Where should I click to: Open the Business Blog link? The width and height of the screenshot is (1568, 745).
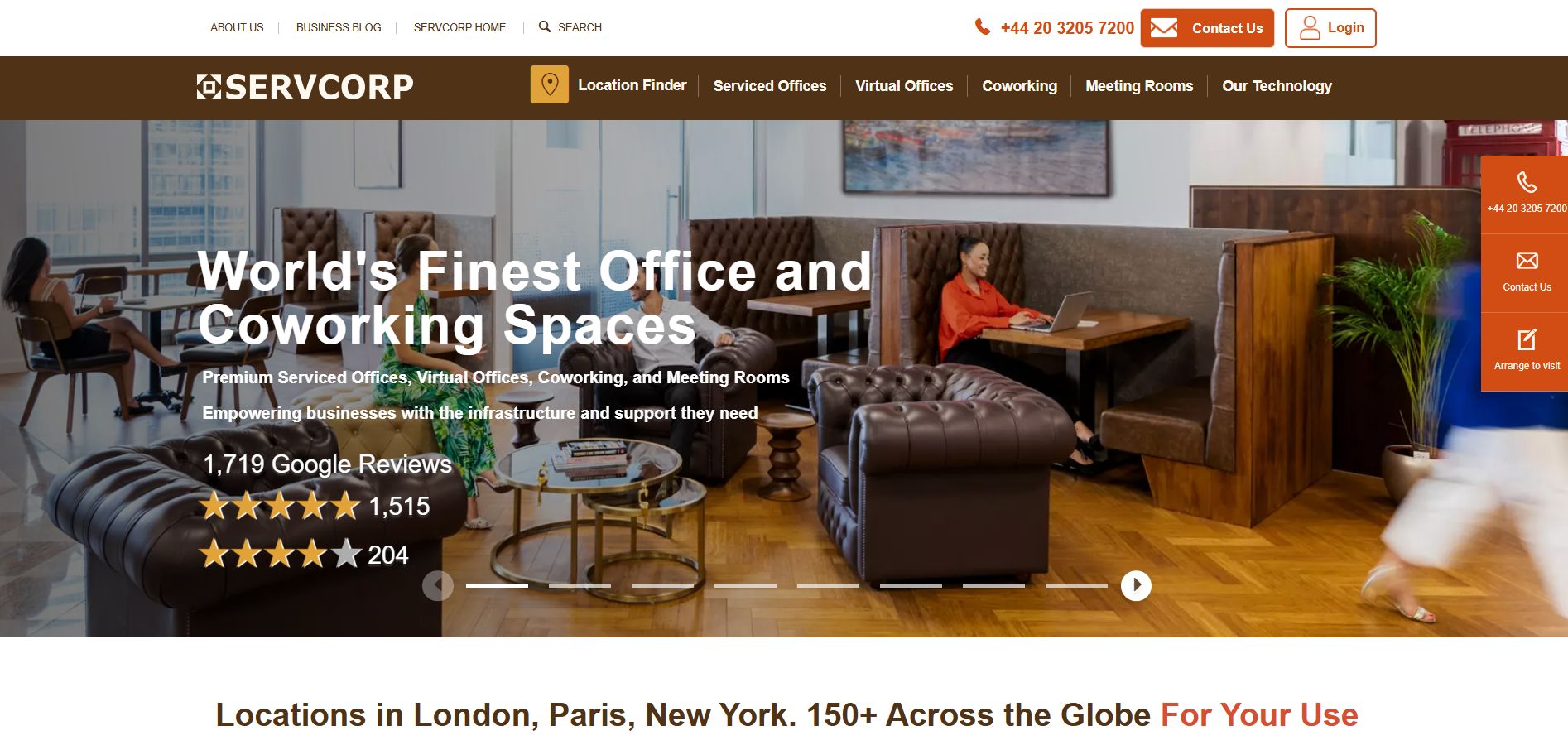pos(339,27)
